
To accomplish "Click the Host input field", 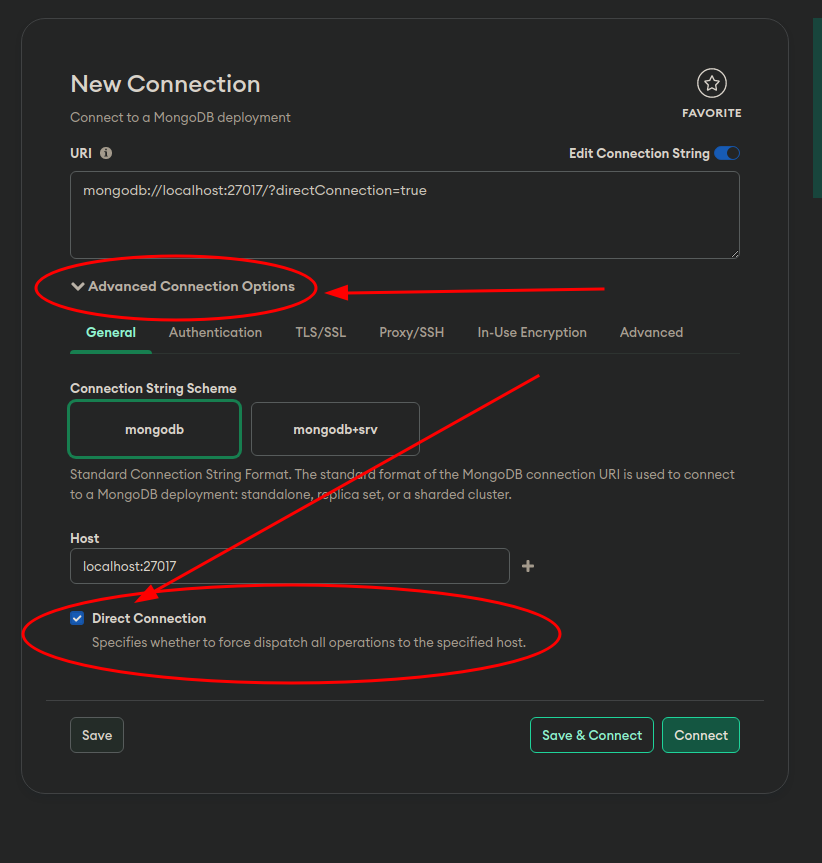I will tap(289, 566).
